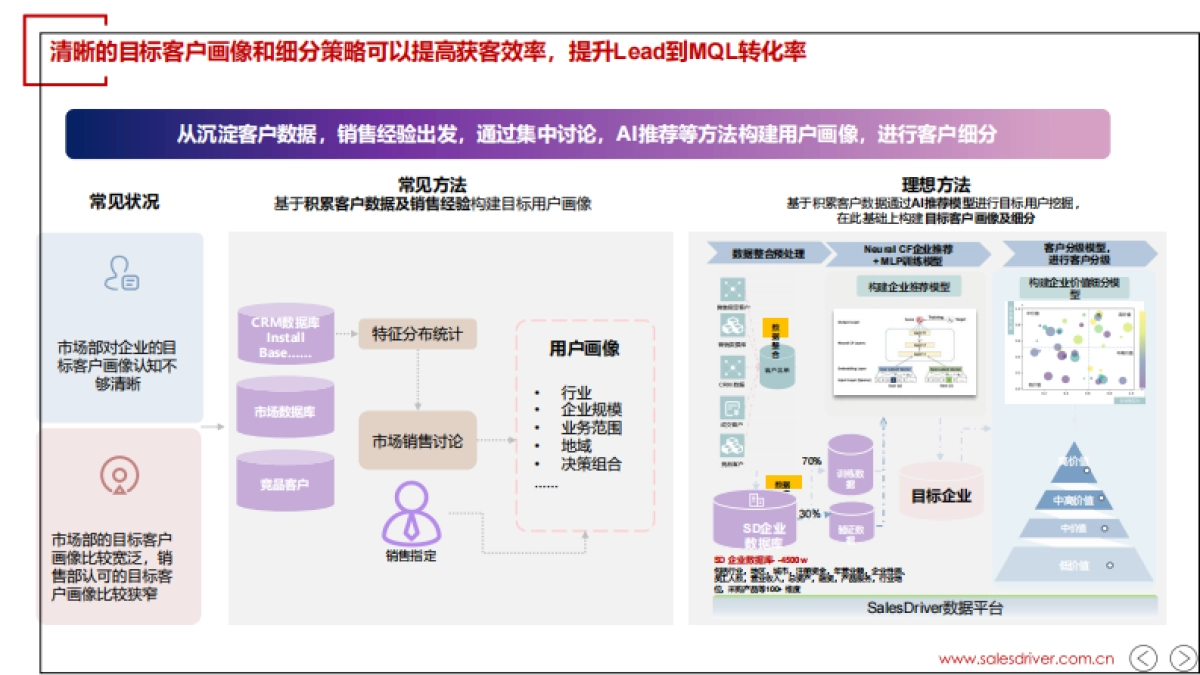The image size is (1200, 675).
Task: Click the CRM数据 network node icon
Action: [x=731, y=368]
